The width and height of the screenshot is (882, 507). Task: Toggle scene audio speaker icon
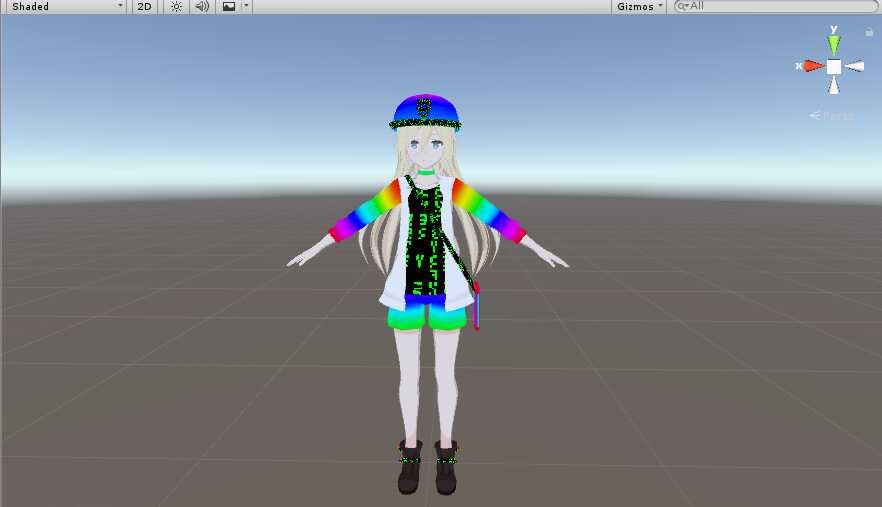click(x=202, y=6)
